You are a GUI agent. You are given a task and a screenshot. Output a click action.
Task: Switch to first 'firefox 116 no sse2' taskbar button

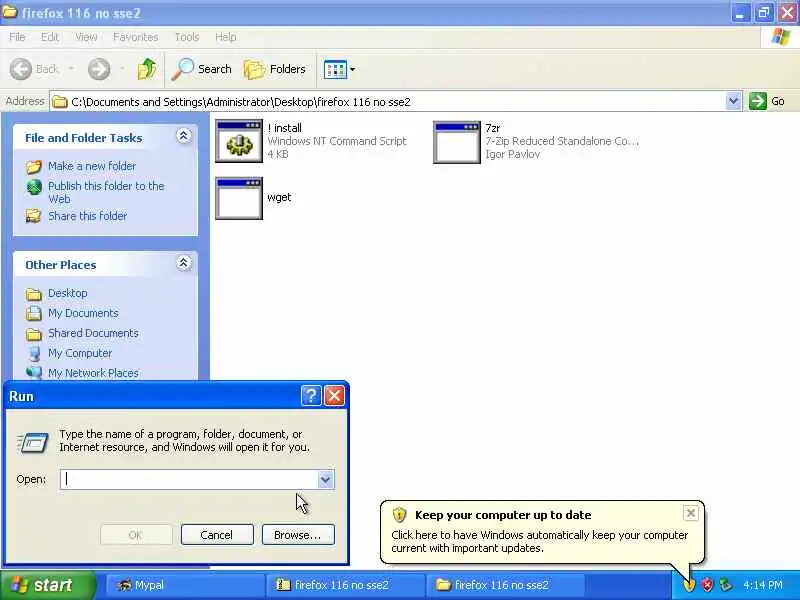click(345, 585)
